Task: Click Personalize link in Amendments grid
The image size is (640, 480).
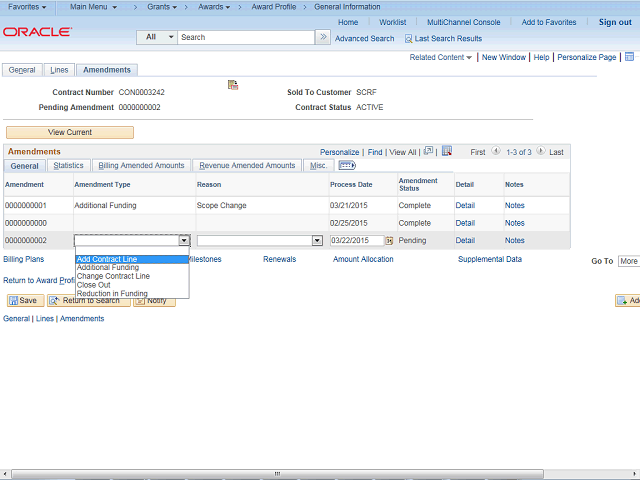Action: point(339,152)
